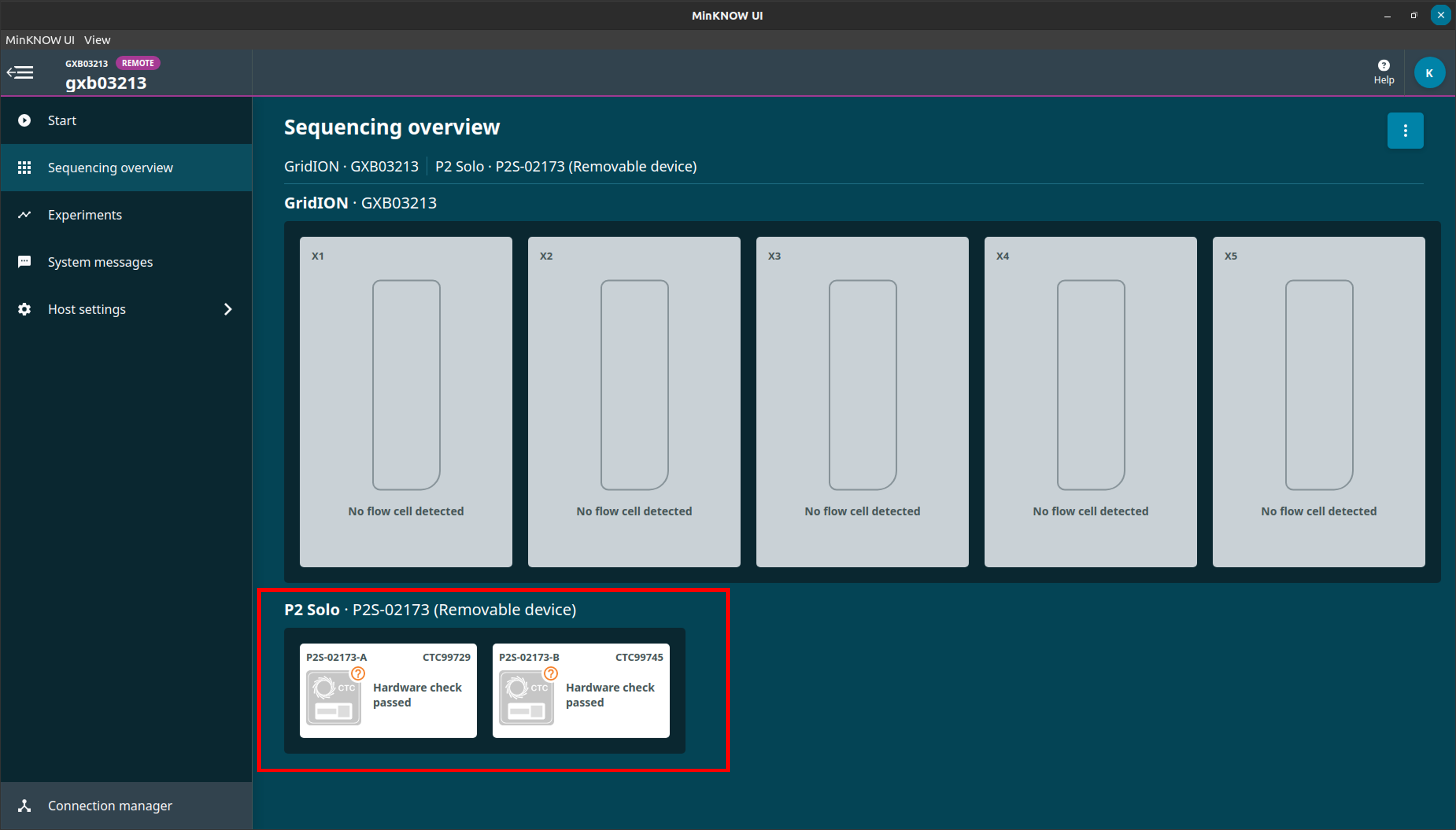Image resolution: width=1456 pixels, height=830 pixels.
Task: Open System messages in the sidebar
Action: 126,262
